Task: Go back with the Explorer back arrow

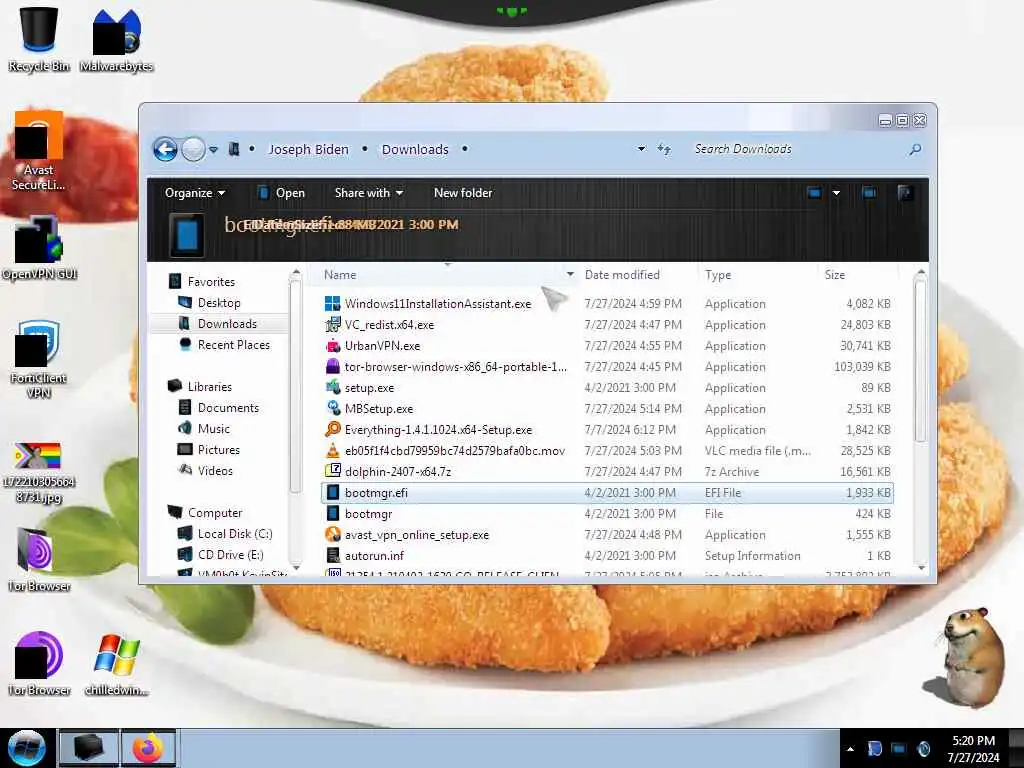Action: pos(165,150)
